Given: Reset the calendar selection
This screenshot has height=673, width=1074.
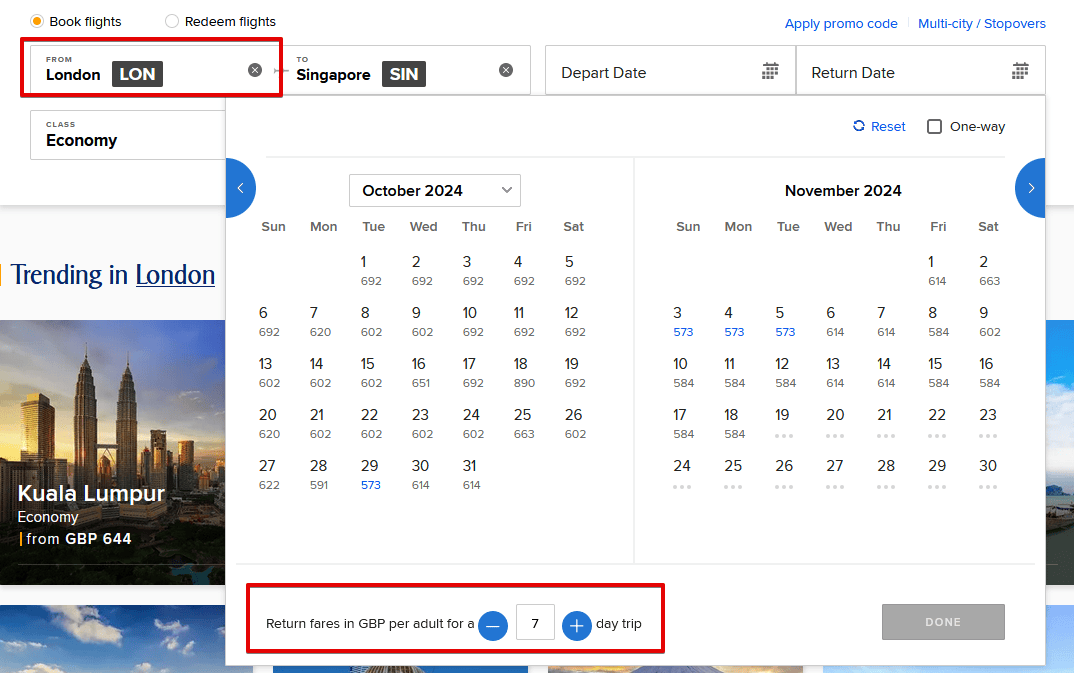Looking at the screenshot, I should tap(879, 127).
